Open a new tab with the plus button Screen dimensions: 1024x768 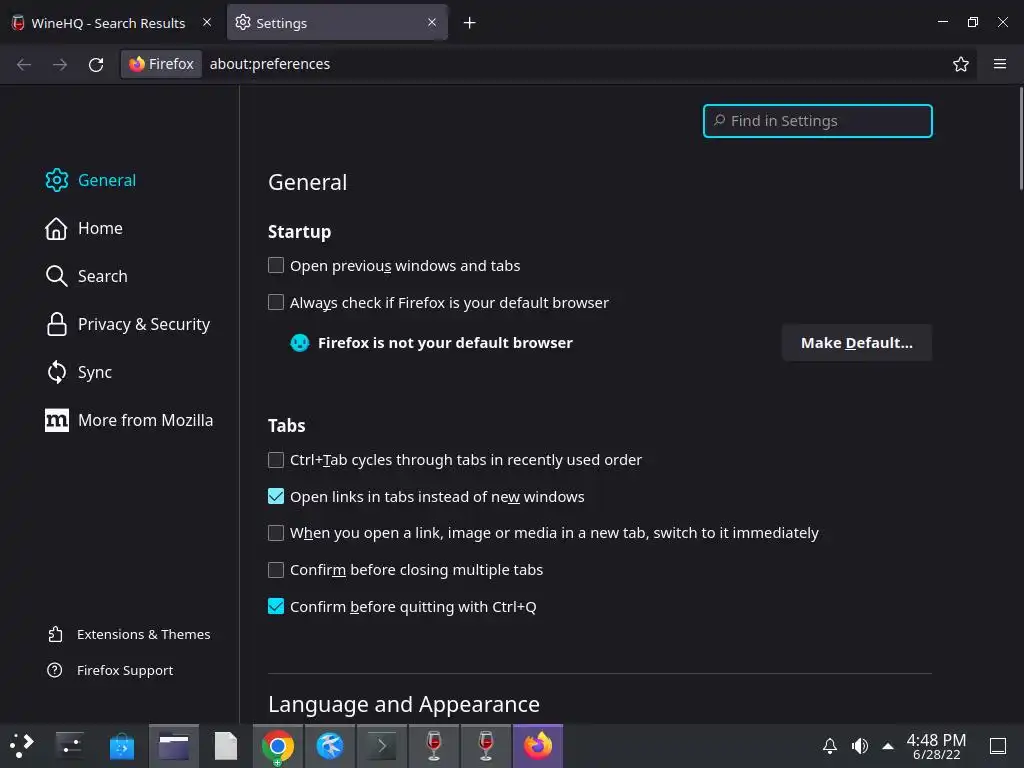(469, 23)
